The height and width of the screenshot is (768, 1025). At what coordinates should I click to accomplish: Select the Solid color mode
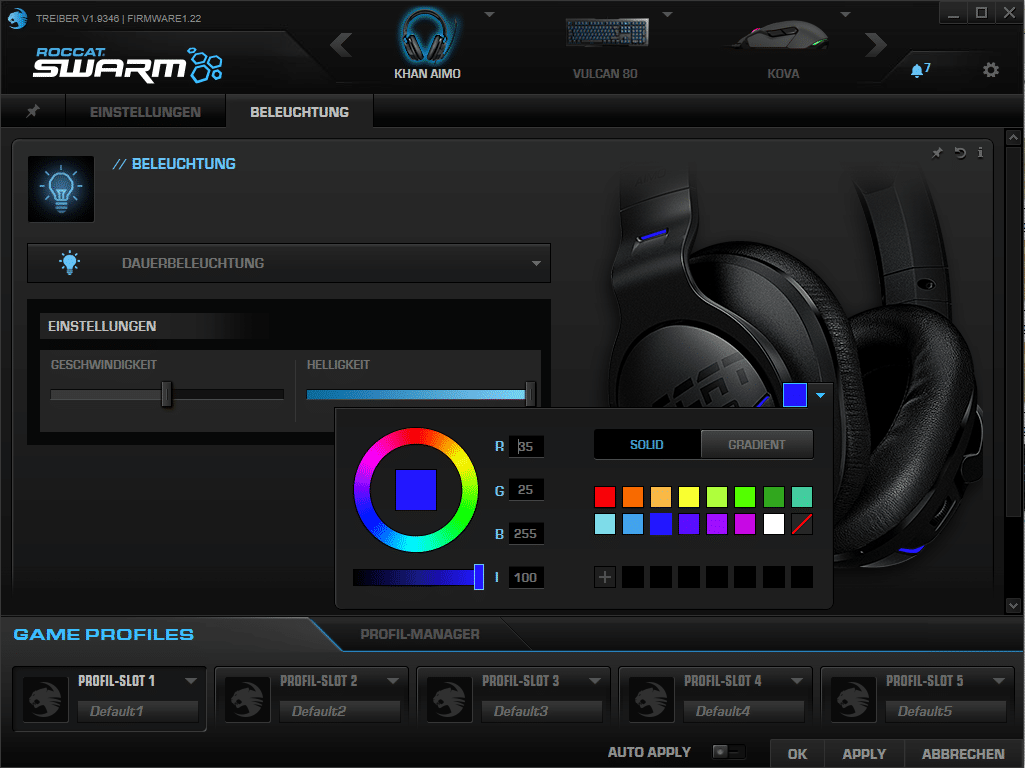pos(647,445)
